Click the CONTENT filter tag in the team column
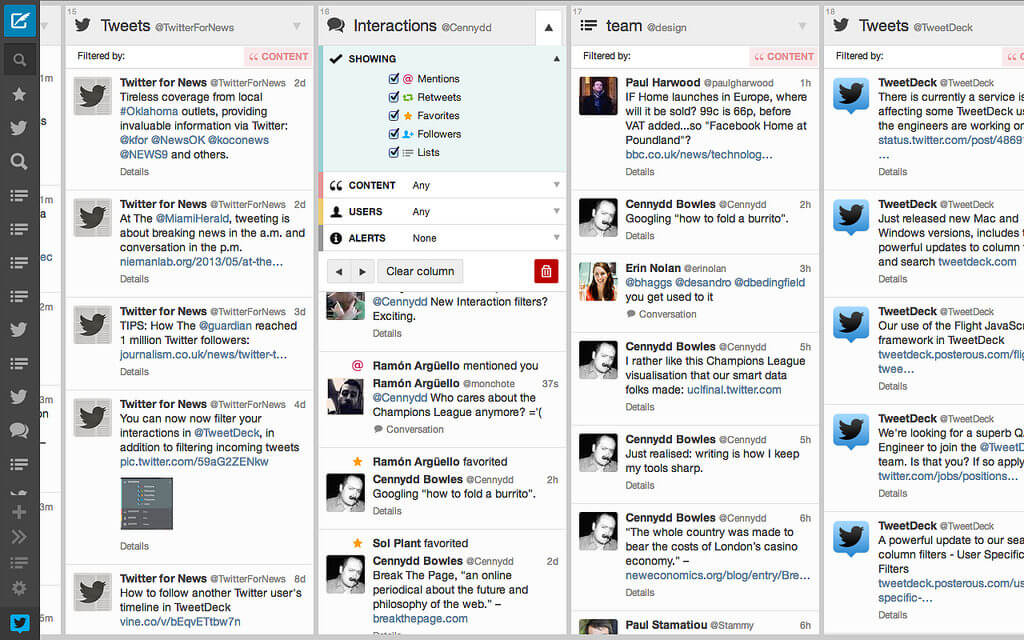The height and width of the screenshot is (640, 1024). [784, 57]
